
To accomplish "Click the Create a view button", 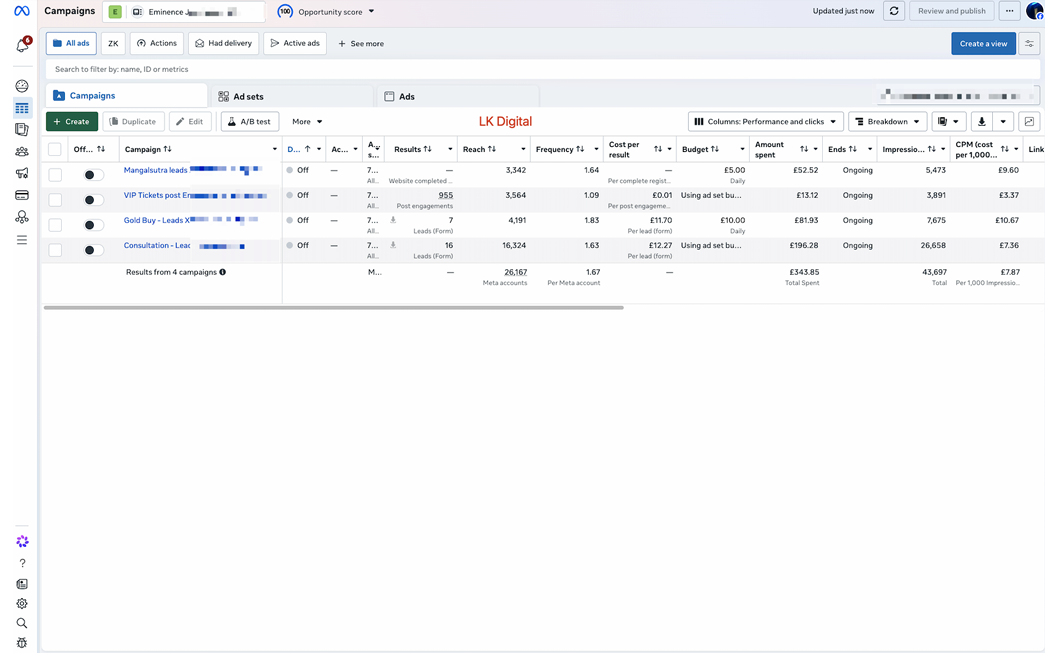I will [x=983, y=44].
